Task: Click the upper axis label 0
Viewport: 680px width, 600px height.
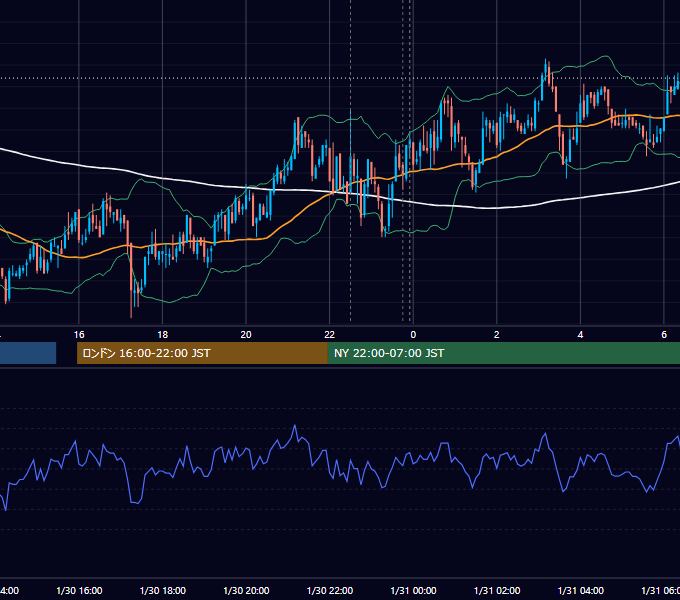Action: (413, 335)
